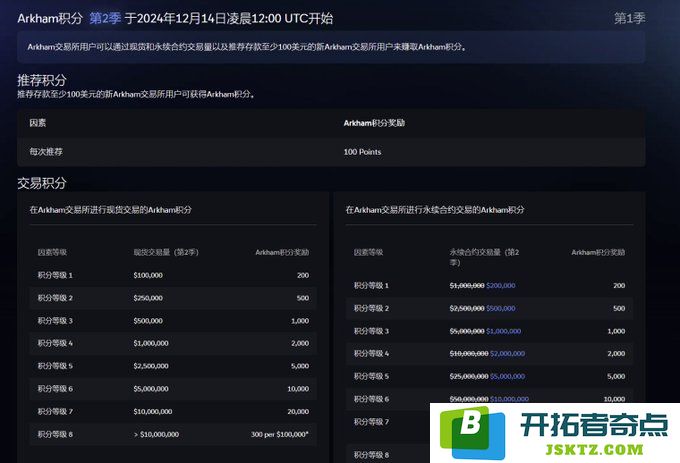Click the spot trading panel title '现货交易的Arkham积分'
The image size is (680, 463).
point(111,210)
